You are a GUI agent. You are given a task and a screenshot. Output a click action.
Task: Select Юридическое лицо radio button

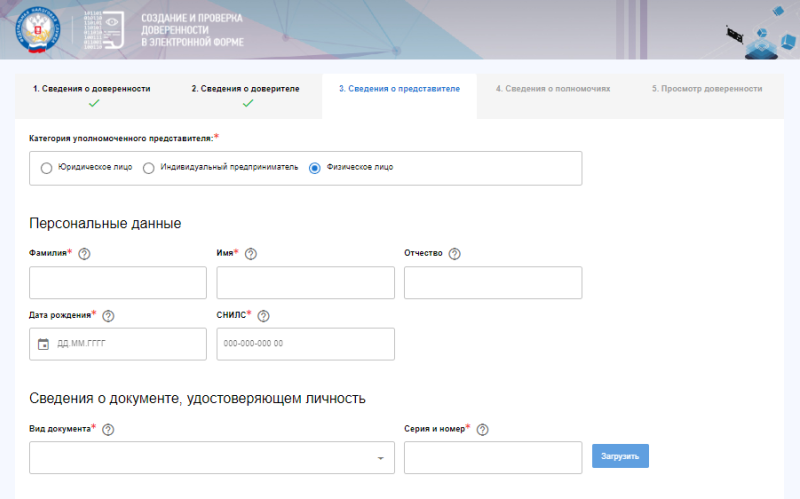(46, 168)
